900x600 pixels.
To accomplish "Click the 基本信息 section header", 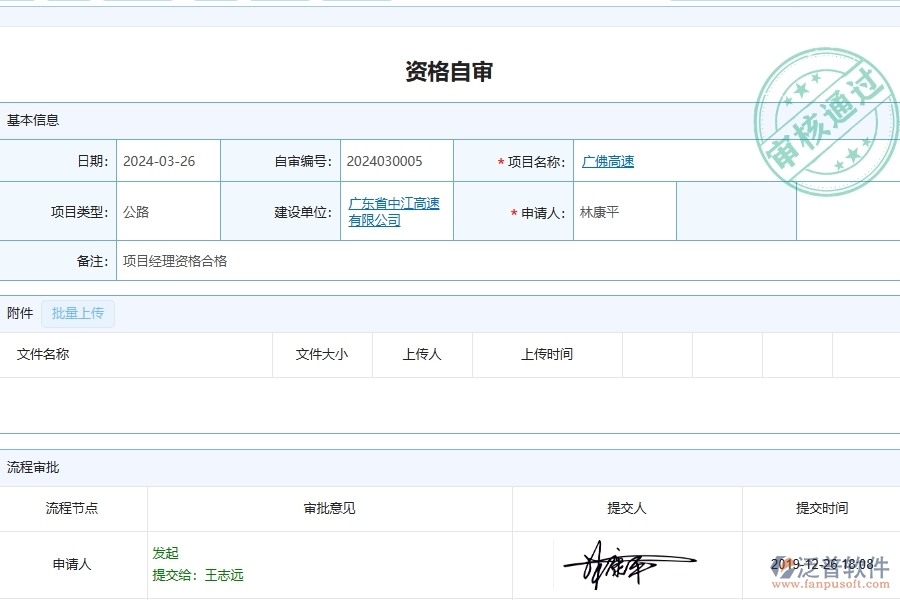I will pyautogui.click(x=35, y=120).
